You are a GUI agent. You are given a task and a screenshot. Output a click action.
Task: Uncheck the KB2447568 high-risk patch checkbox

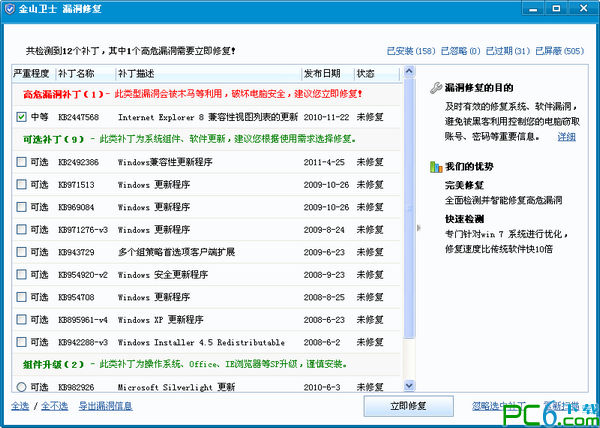pos(22,117)
